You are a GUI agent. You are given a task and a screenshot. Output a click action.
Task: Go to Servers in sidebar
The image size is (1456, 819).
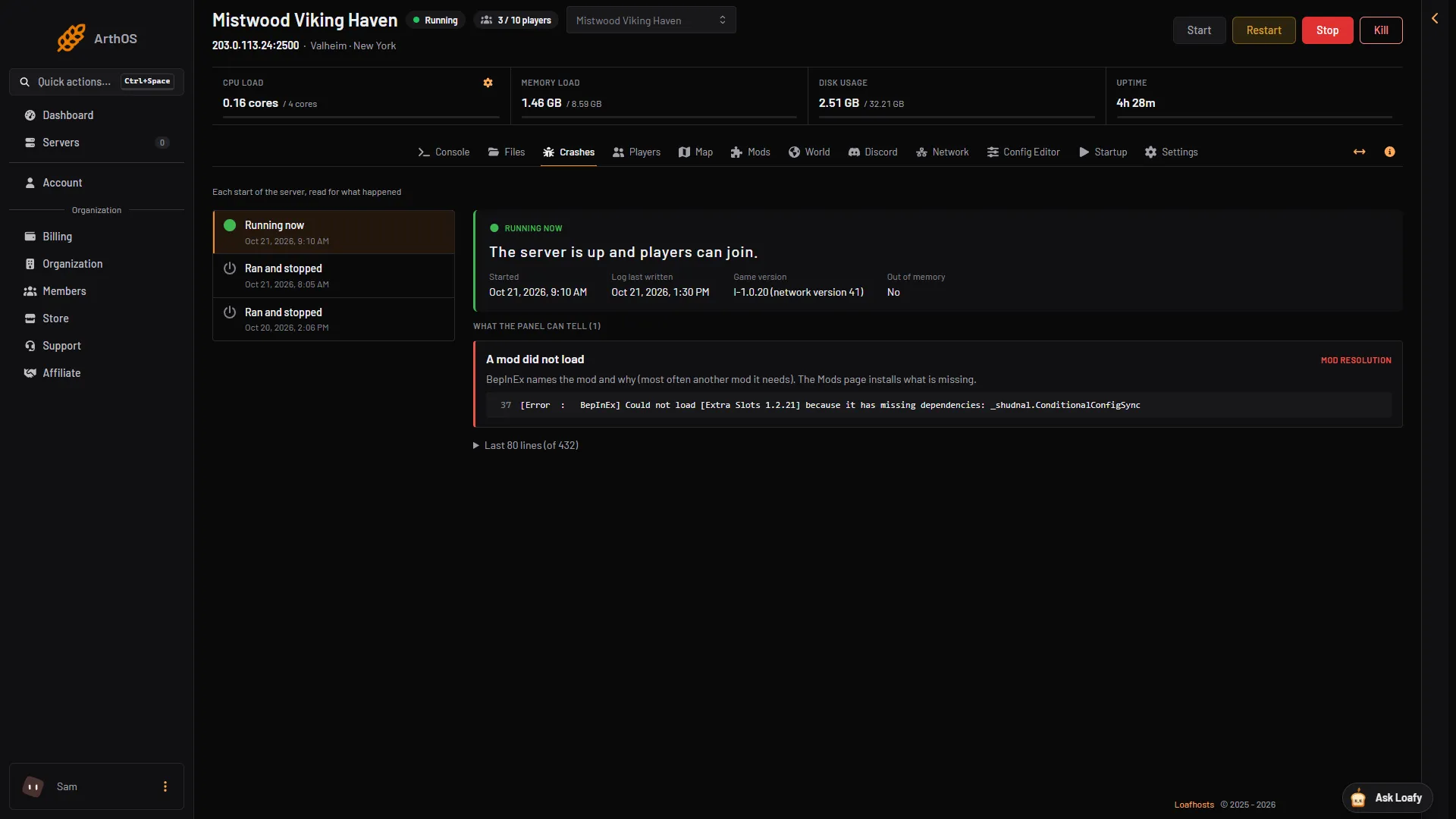(x=96, y=143)
